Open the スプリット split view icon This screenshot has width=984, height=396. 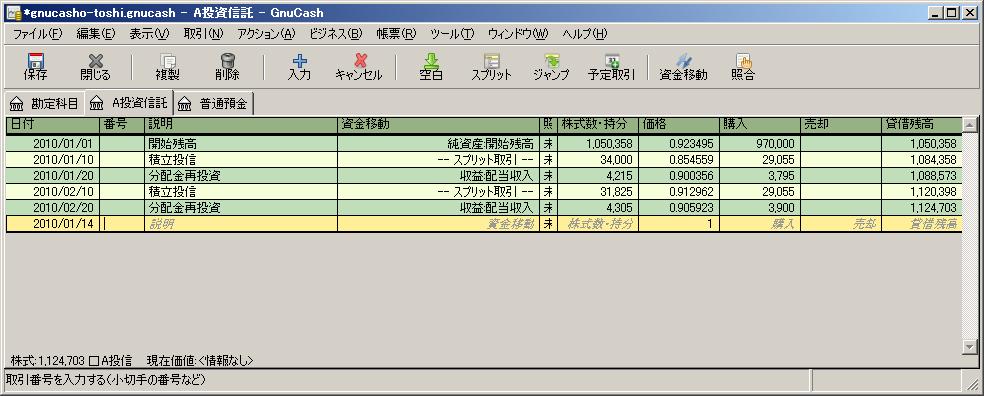(x=491, y=67)
